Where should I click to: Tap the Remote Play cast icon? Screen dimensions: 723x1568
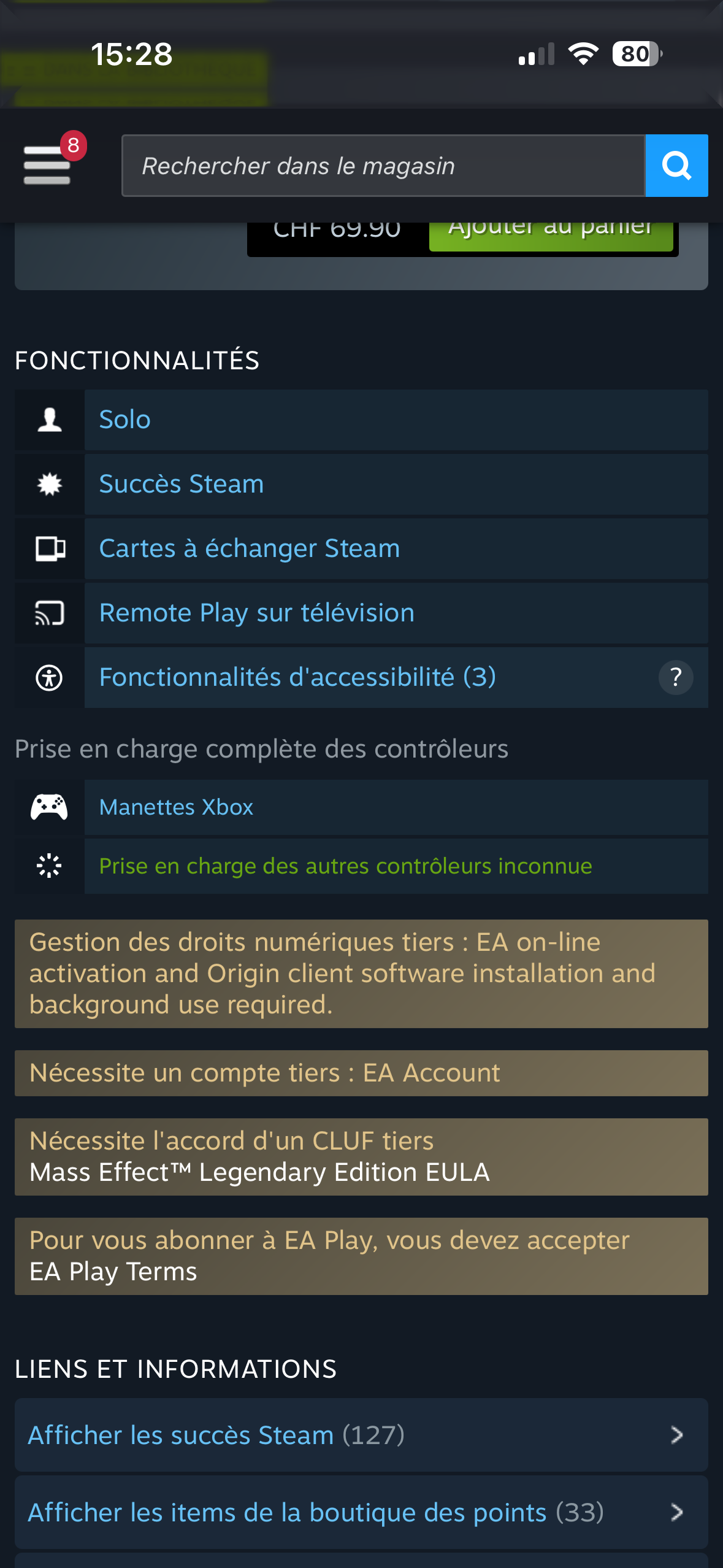pyautogui.click(x=50, y=613)
